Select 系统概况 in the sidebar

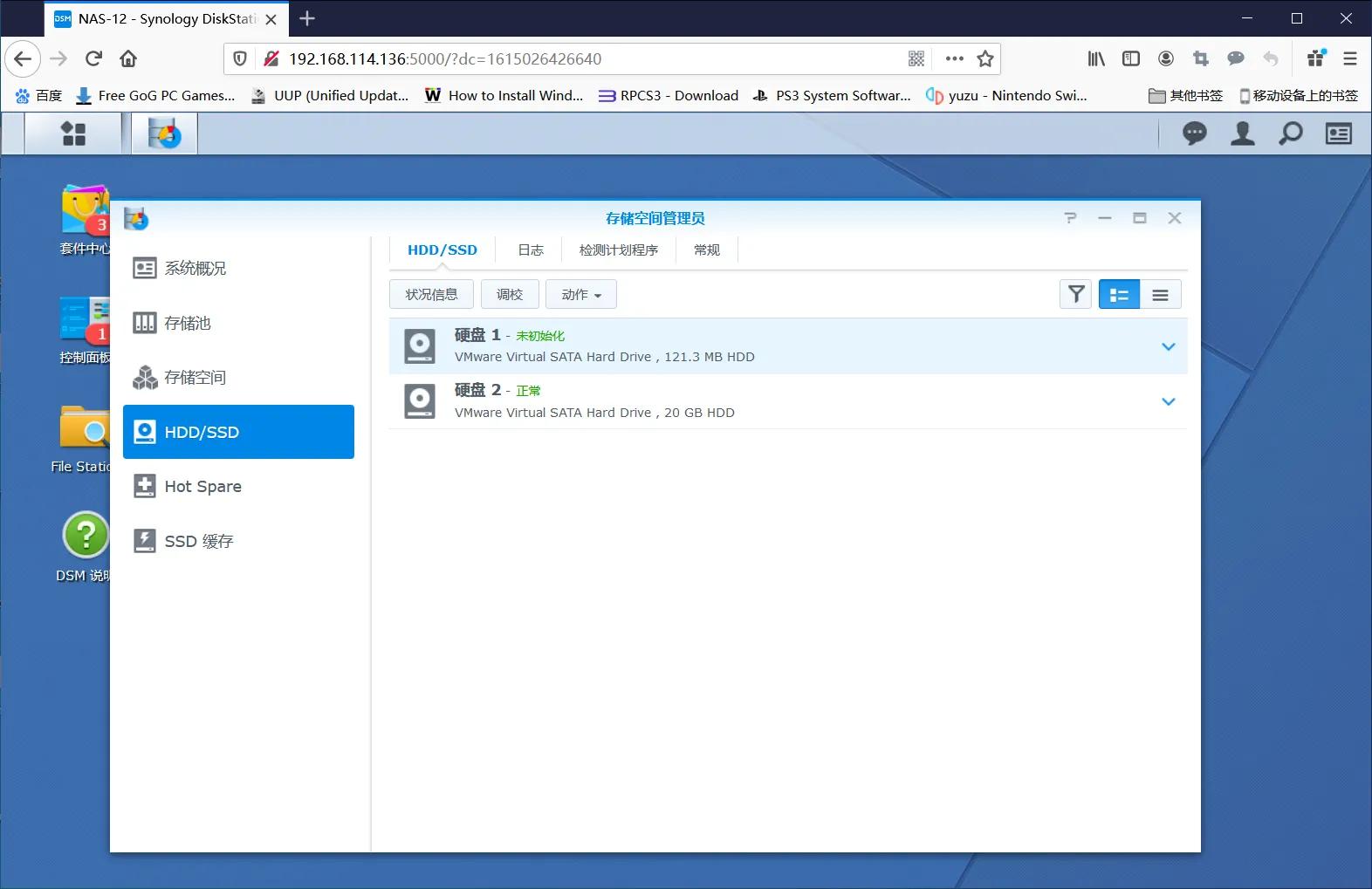click(238, 268)
